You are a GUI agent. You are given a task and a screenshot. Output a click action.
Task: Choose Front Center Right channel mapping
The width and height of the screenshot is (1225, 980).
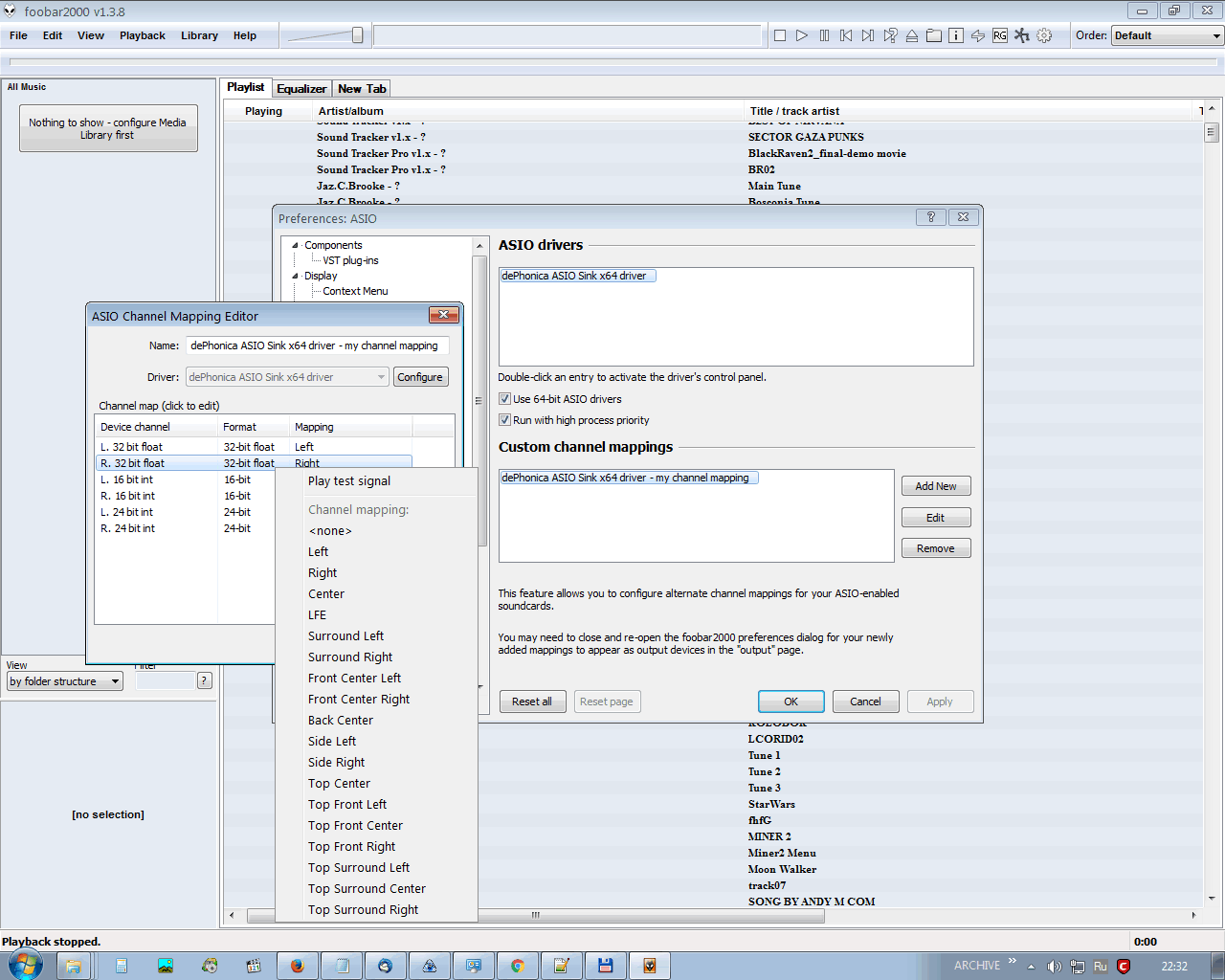click(376, 700)
